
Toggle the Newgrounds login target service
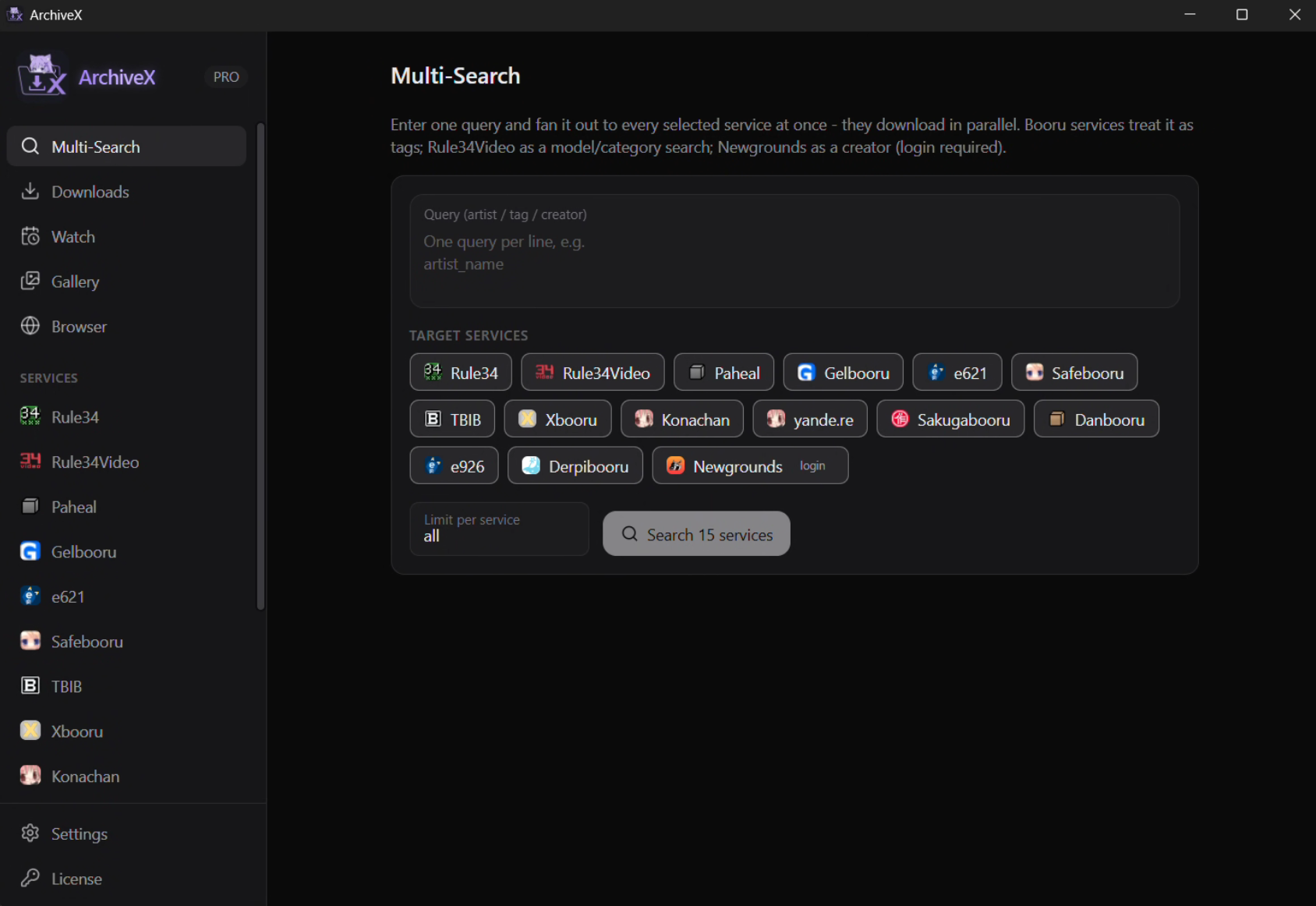750,465
